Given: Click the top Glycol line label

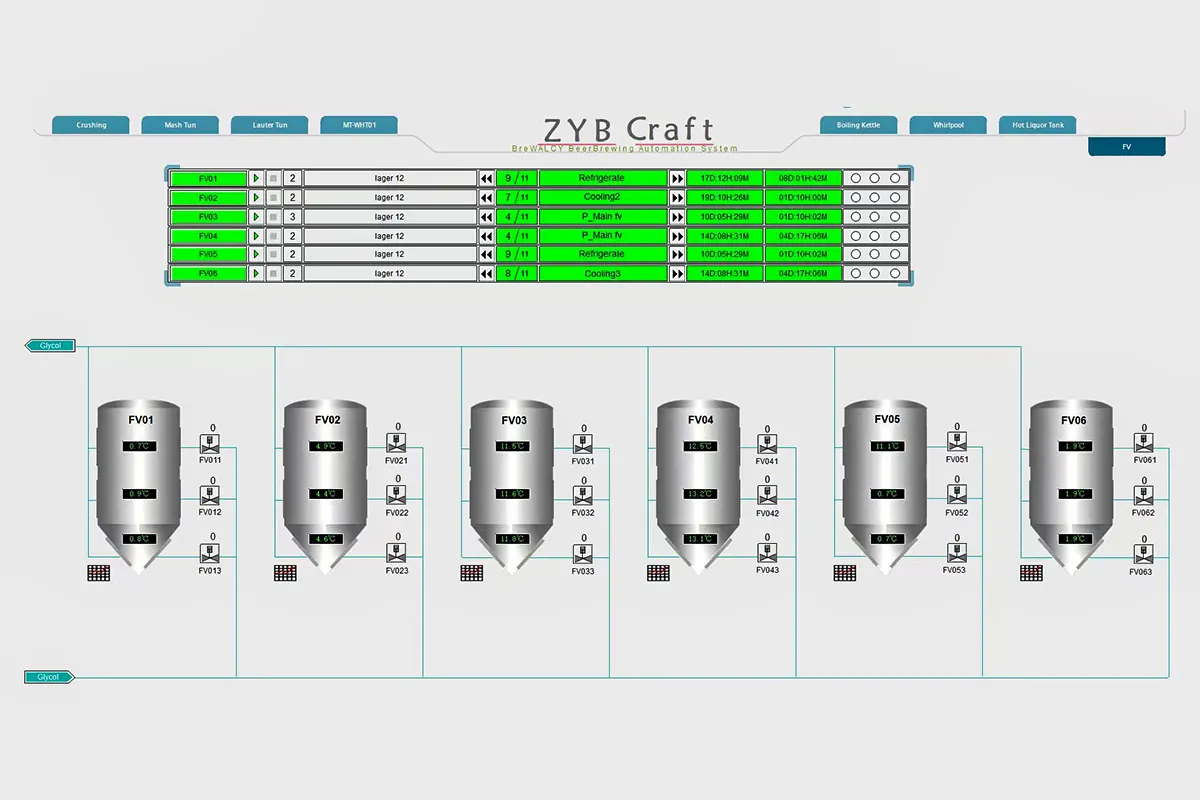Looking at the screenshot, I should (50, 345).
